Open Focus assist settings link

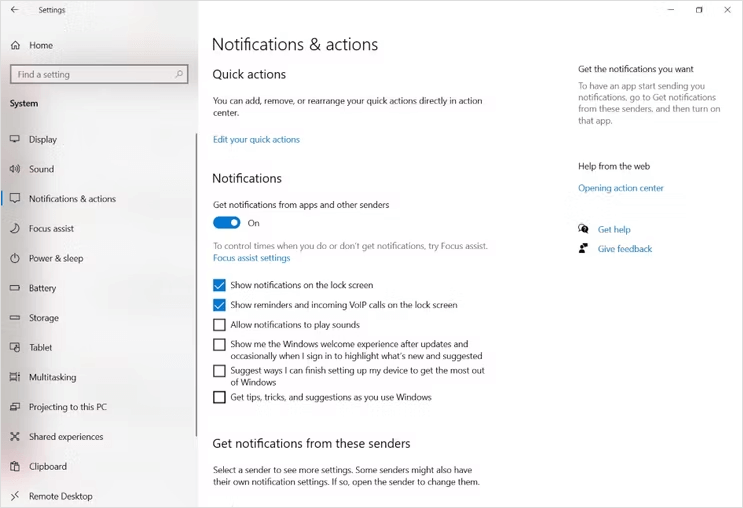click(252, 258)
